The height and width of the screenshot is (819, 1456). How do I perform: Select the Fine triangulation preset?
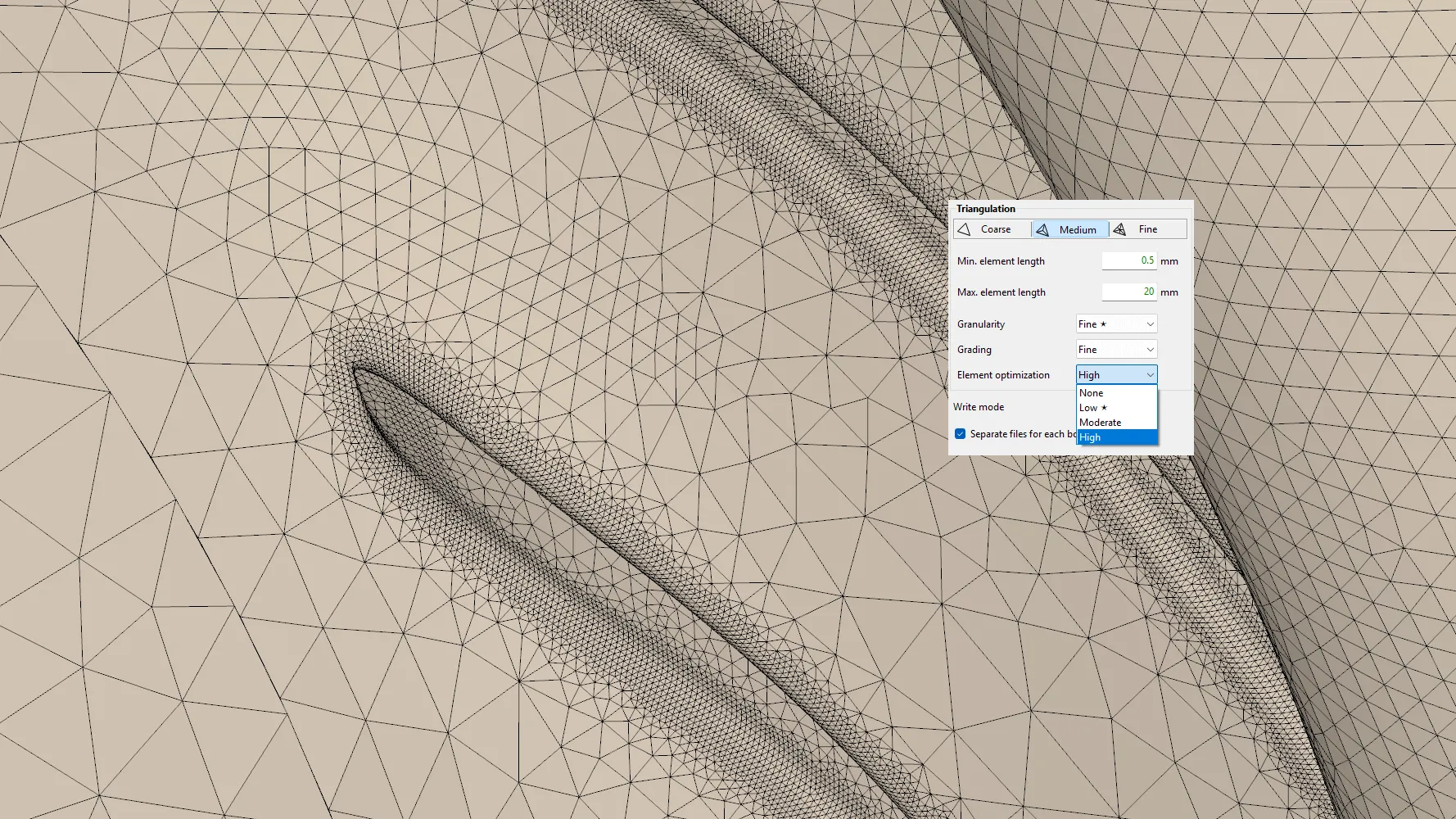(1147, 229)
